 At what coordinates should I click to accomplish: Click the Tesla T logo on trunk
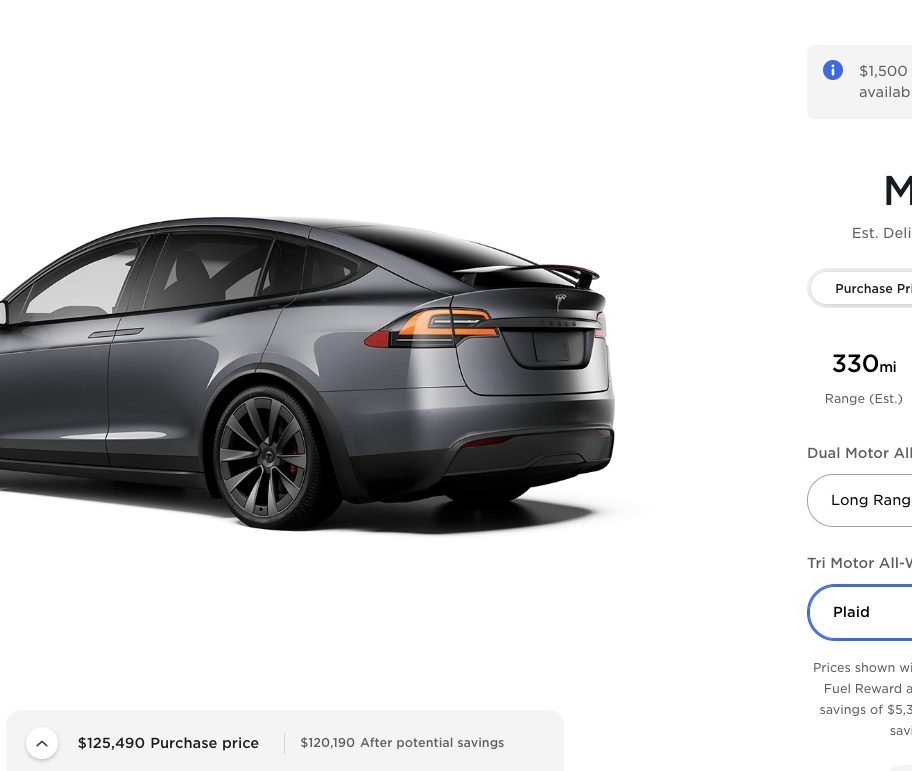point(561,301)
